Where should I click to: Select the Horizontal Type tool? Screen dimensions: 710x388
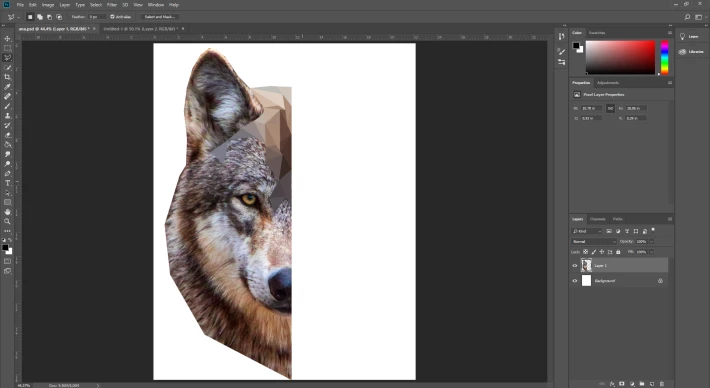pos(7,183)
